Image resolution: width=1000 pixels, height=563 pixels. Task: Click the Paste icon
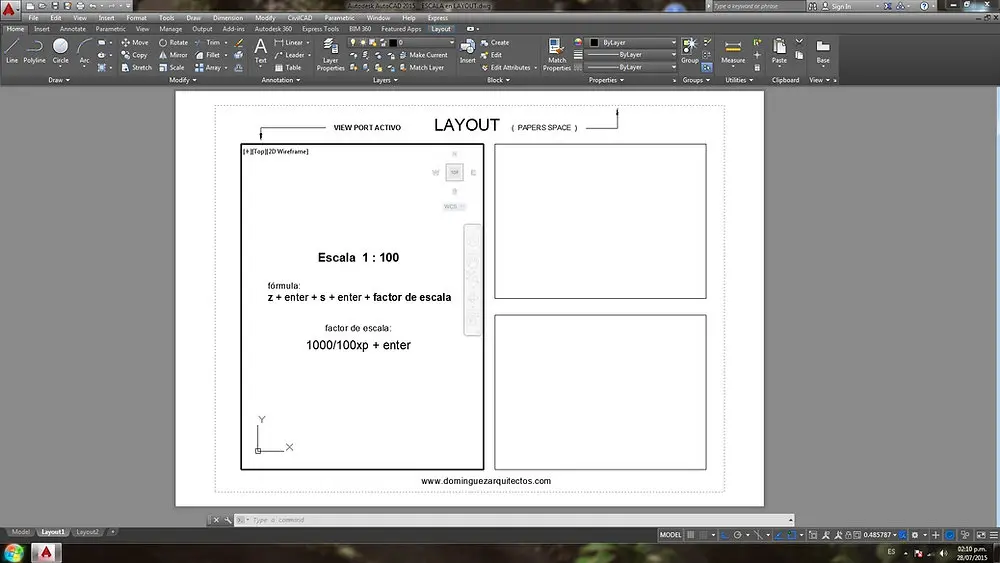click(779, 50)
